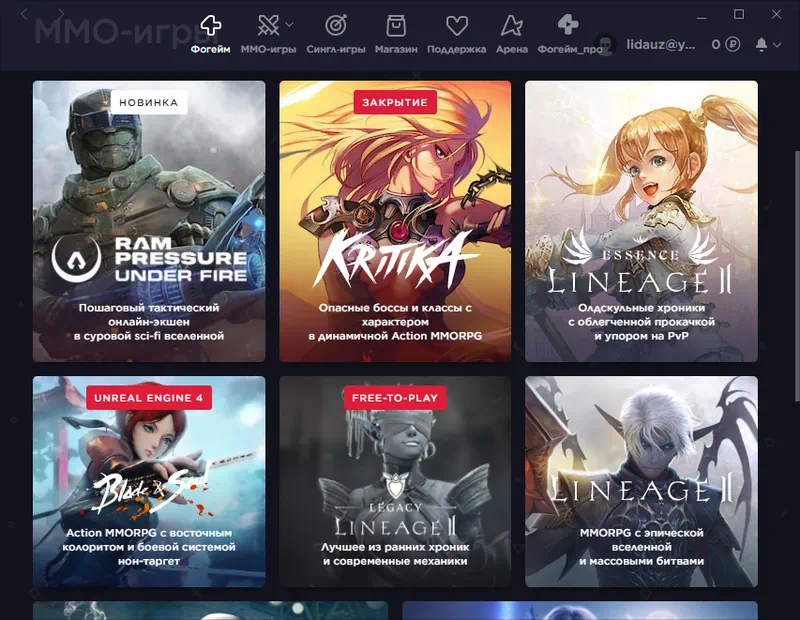Open the Kritika game card
The image size is (800, 620).
tap(395, 221)
